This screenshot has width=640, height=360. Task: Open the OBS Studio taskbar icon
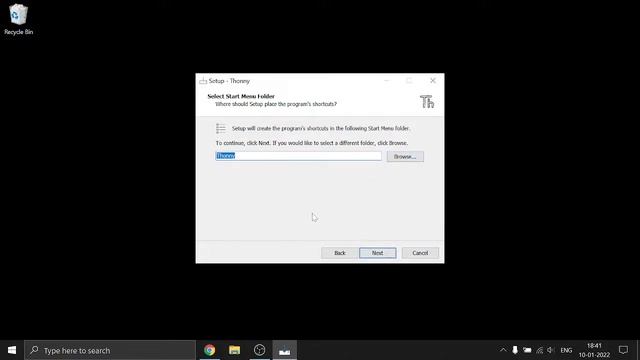point(260,350)
